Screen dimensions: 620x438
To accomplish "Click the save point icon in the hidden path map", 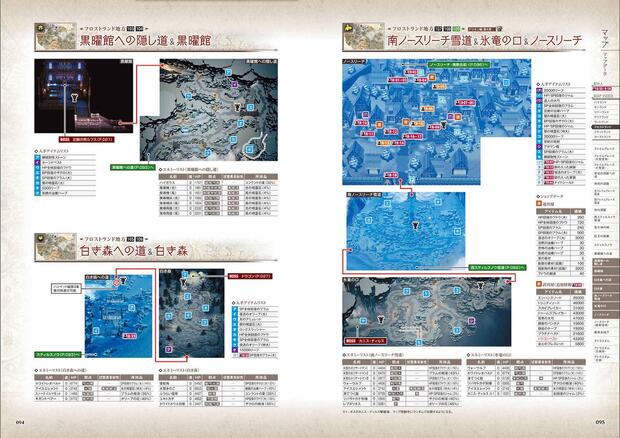I will (x=237, y=106).
